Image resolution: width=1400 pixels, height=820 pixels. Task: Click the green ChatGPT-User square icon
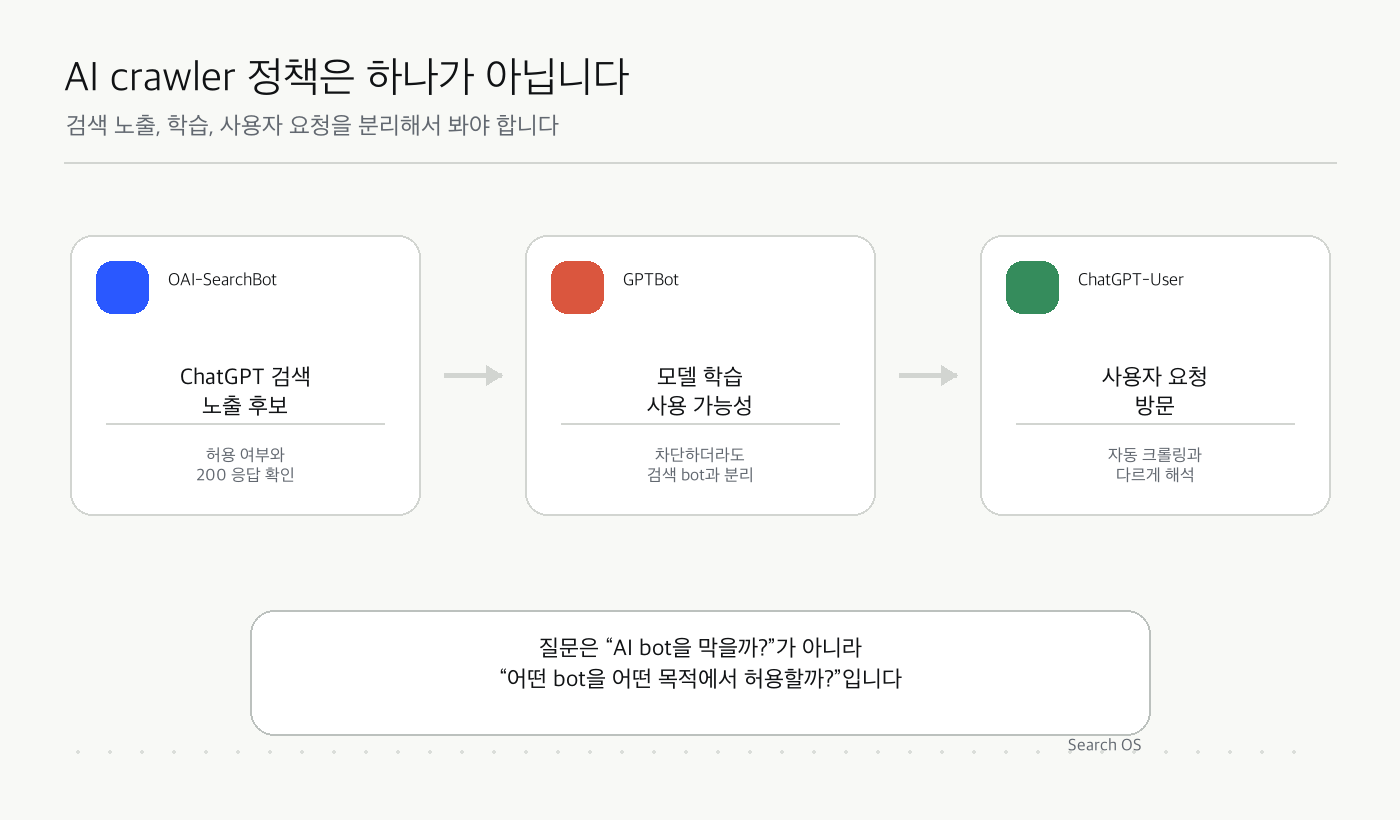pyautogui.click(x=1032, y=287)
